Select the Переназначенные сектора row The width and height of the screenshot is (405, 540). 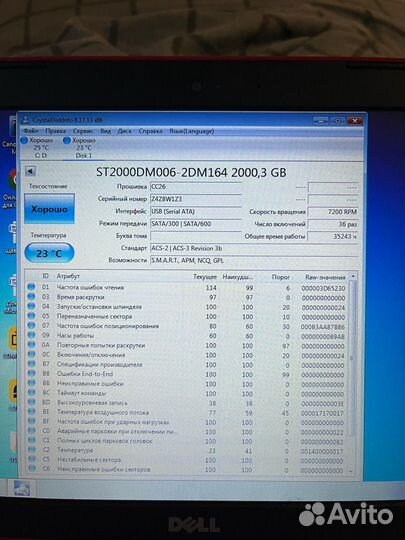(187, 316)
